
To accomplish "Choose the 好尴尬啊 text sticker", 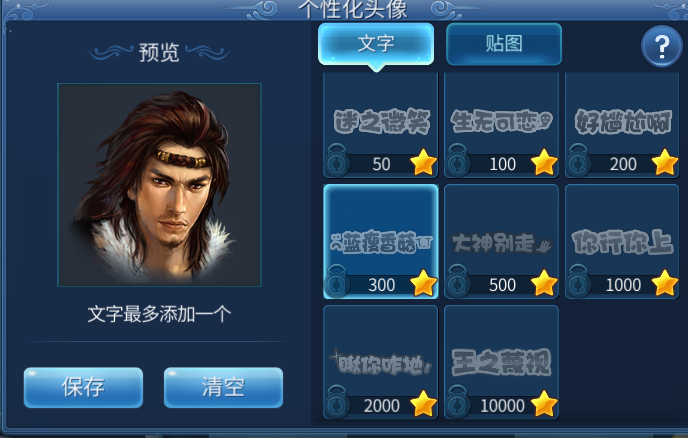I will tap(622, 125).
